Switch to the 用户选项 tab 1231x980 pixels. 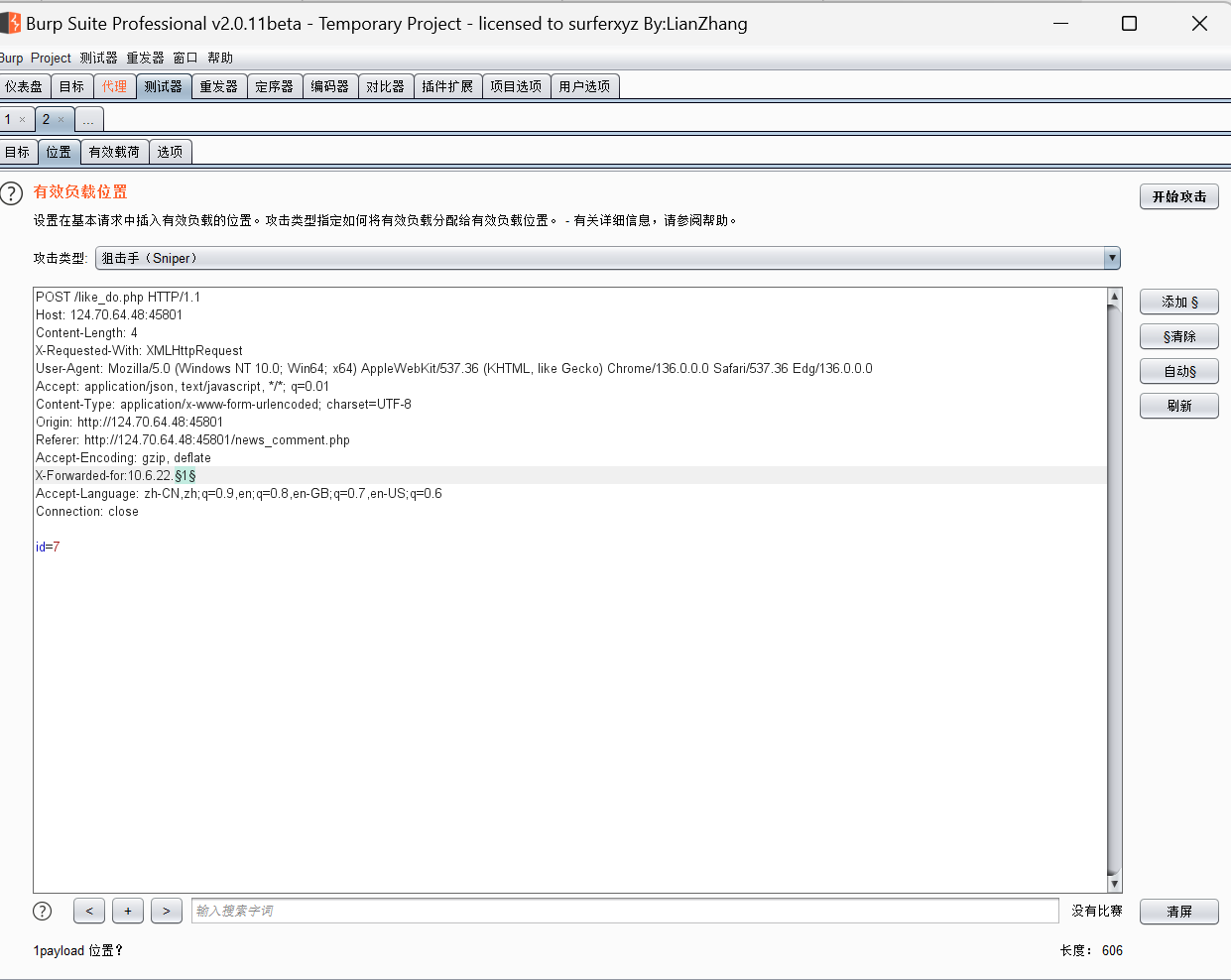click(x=584, y=86)
